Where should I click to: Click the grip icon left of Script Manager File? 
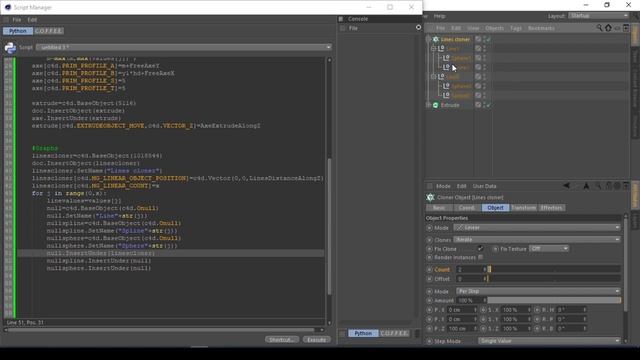click(6, 20)
